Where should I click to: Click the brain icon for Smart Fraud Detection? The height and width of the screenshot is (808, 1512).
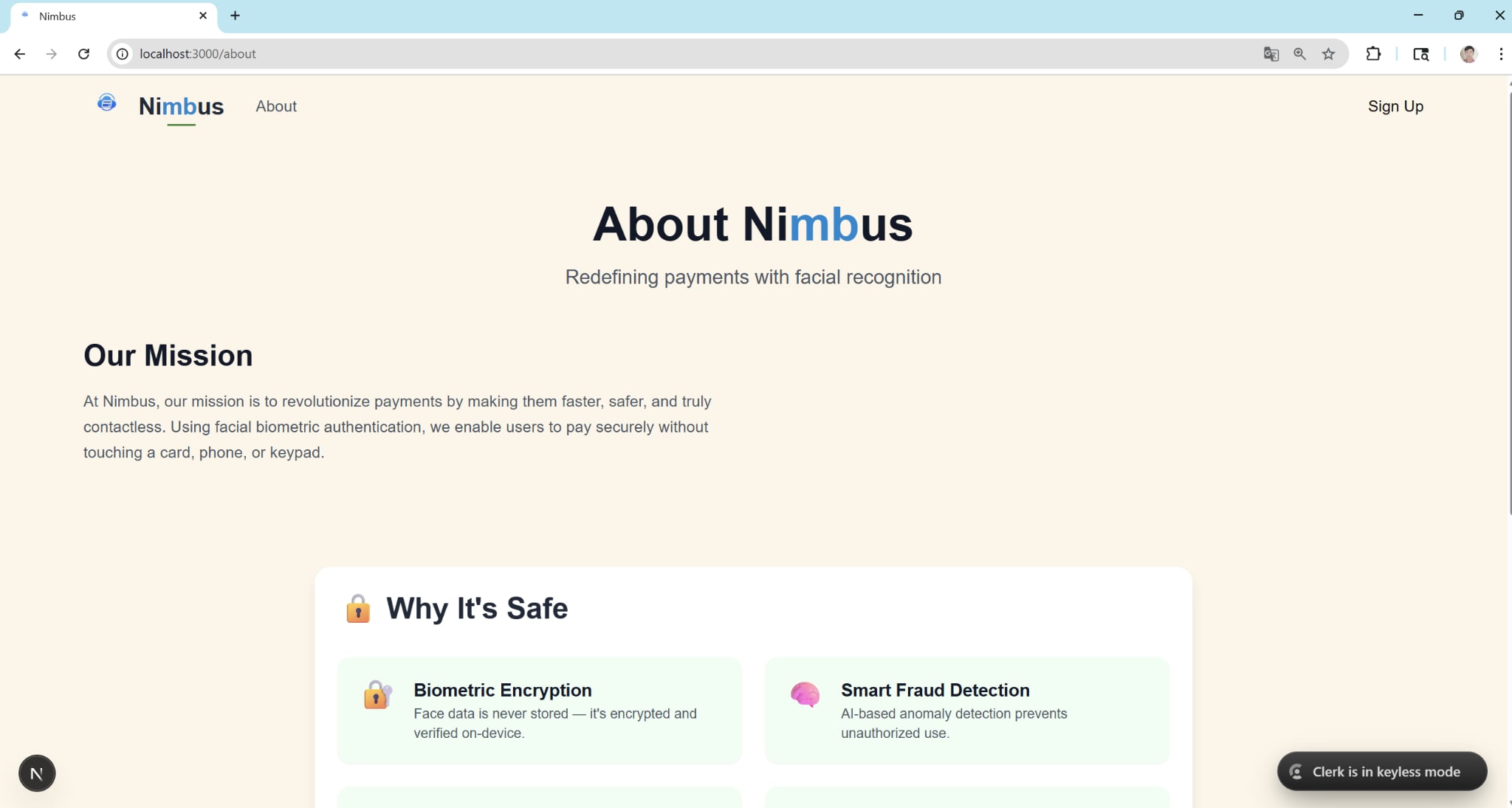[x=805, y=694]
